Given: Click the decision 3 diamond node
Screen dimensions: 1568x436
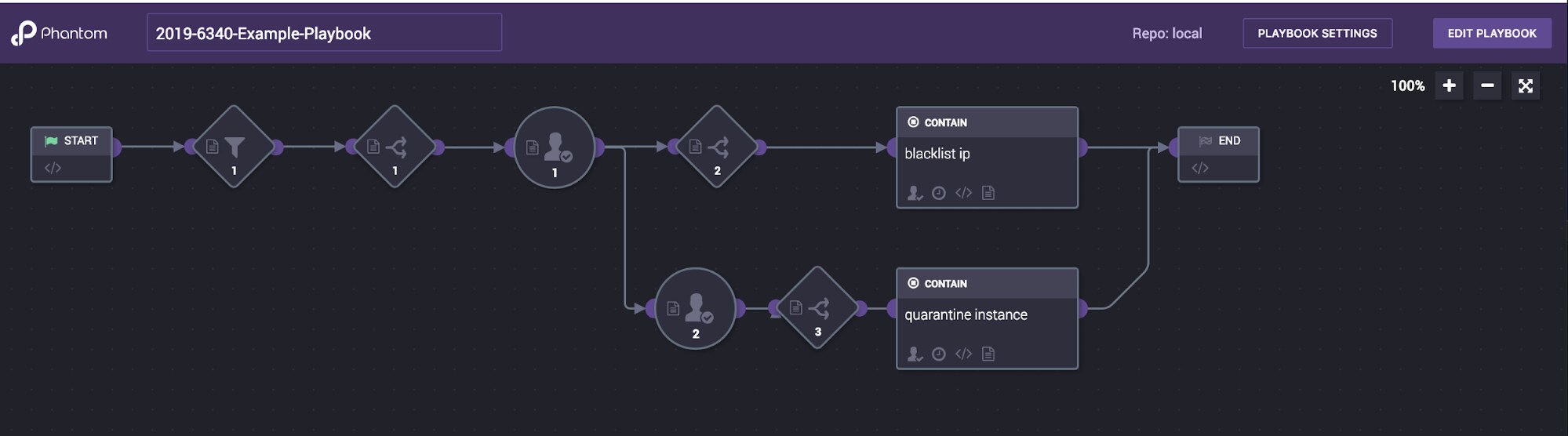Looking at the screenshot, I should pos(817,308).
